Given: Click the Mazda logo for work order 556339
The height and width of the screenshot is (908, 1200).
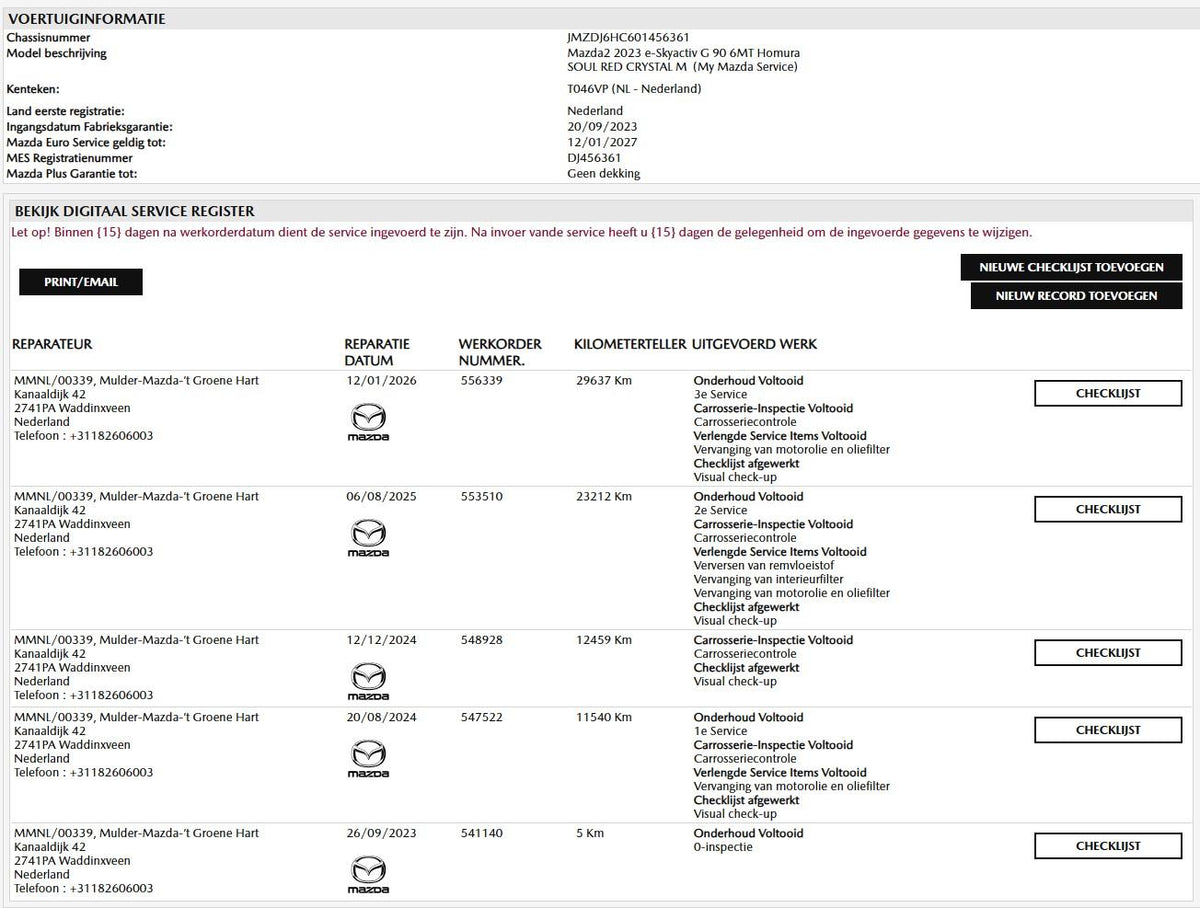Looking at the screenshot, I should [368, 423].
